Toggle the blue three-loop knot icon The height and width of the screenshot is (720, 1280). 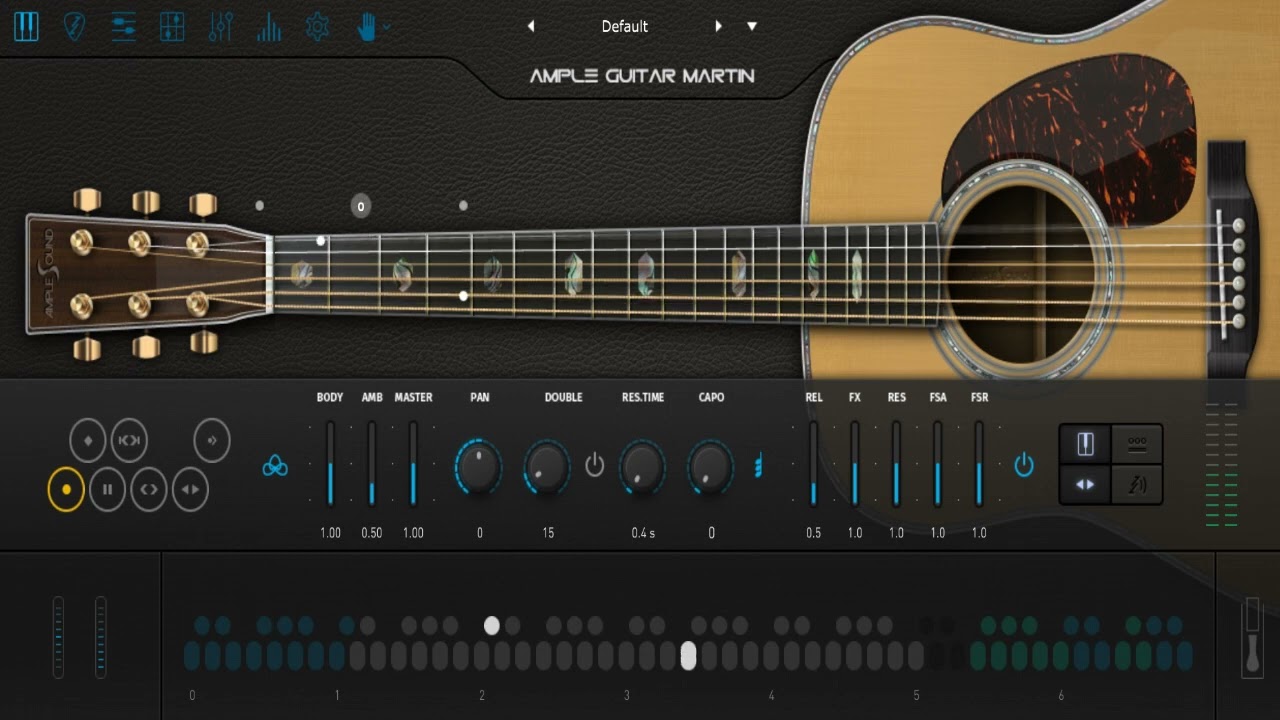pos(275,466)
